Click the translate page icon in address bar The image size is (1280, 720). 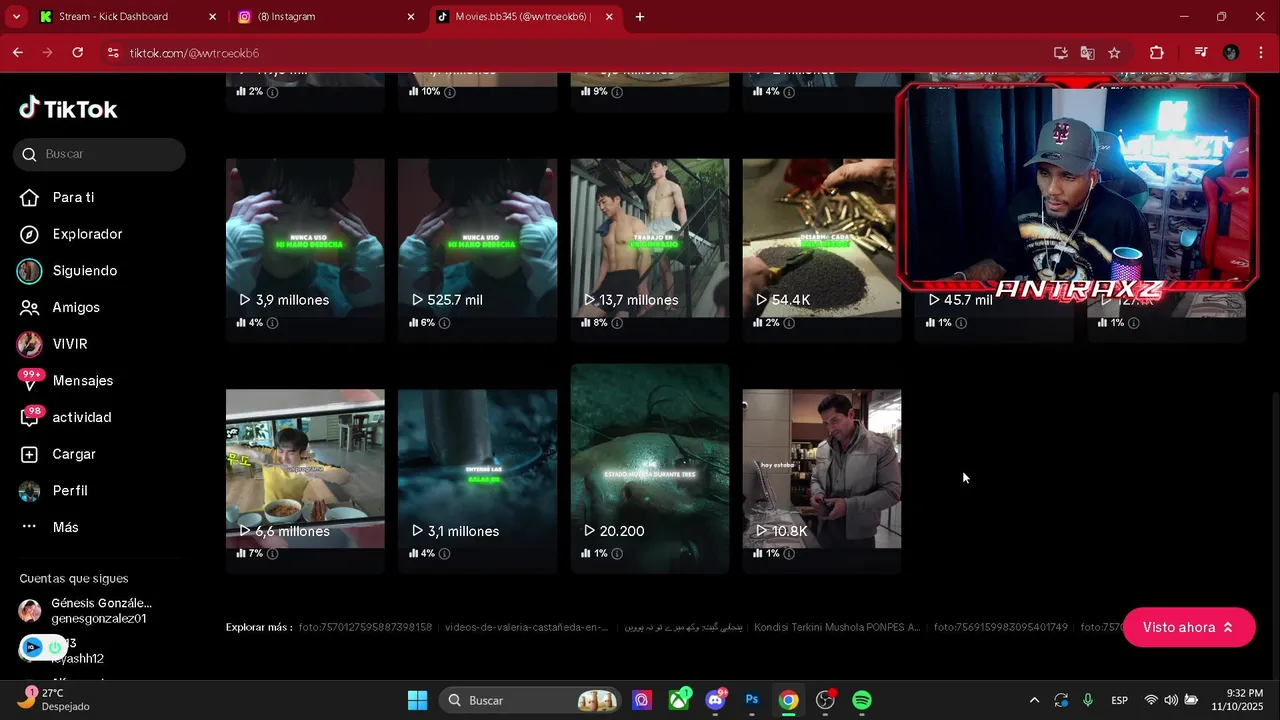1087,53
